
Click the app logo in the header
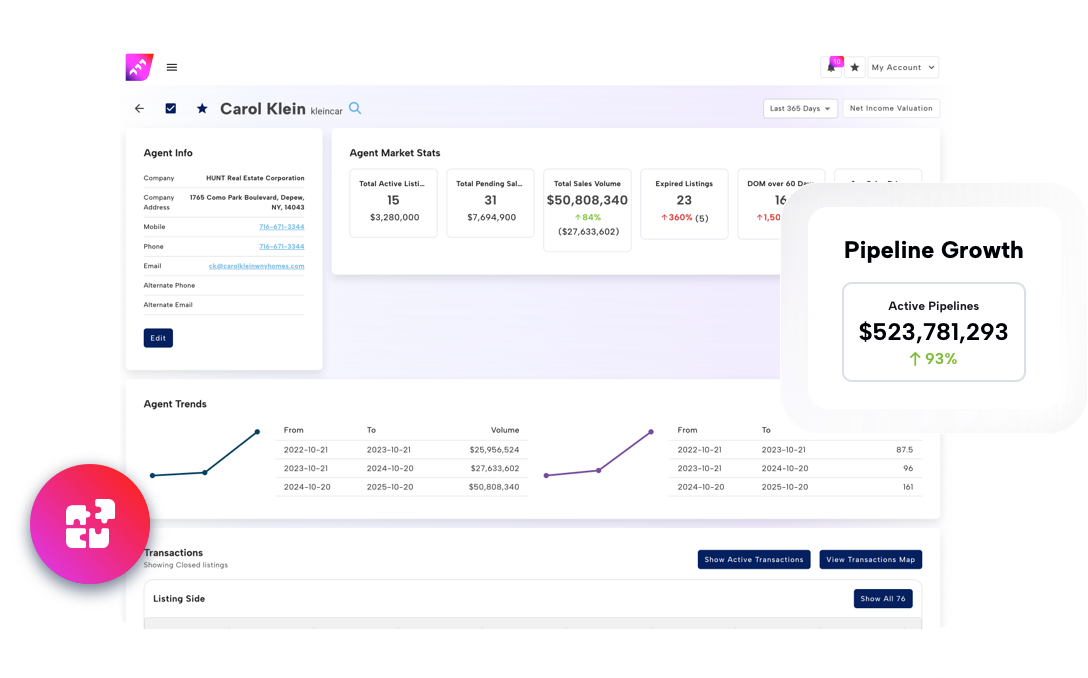(138, 67)
